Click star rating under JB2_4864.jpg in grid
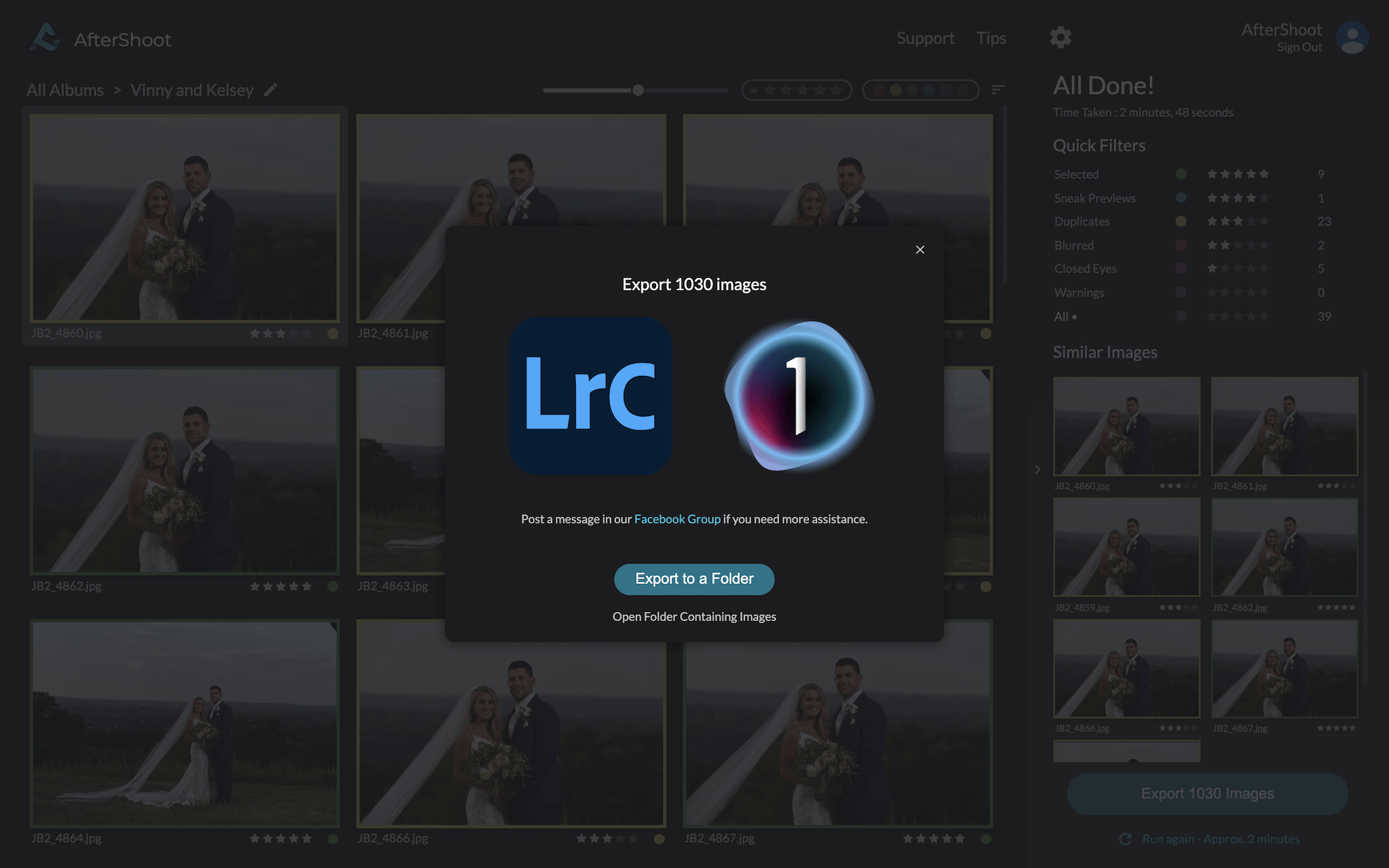1389x868 pixels. (x=281, y=838)
